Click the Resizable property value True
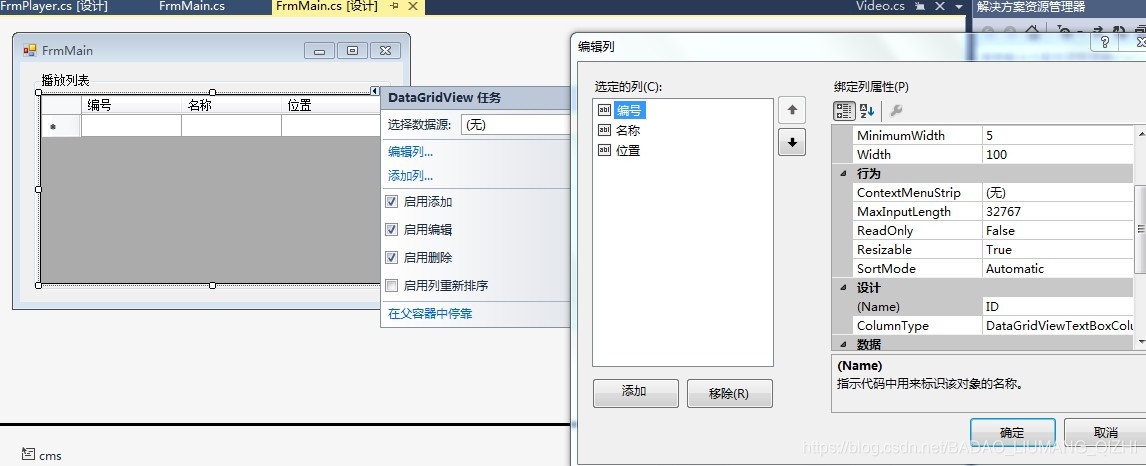Image resolution: width=1146 pixels, height=466 pixels. [1058, 250]
